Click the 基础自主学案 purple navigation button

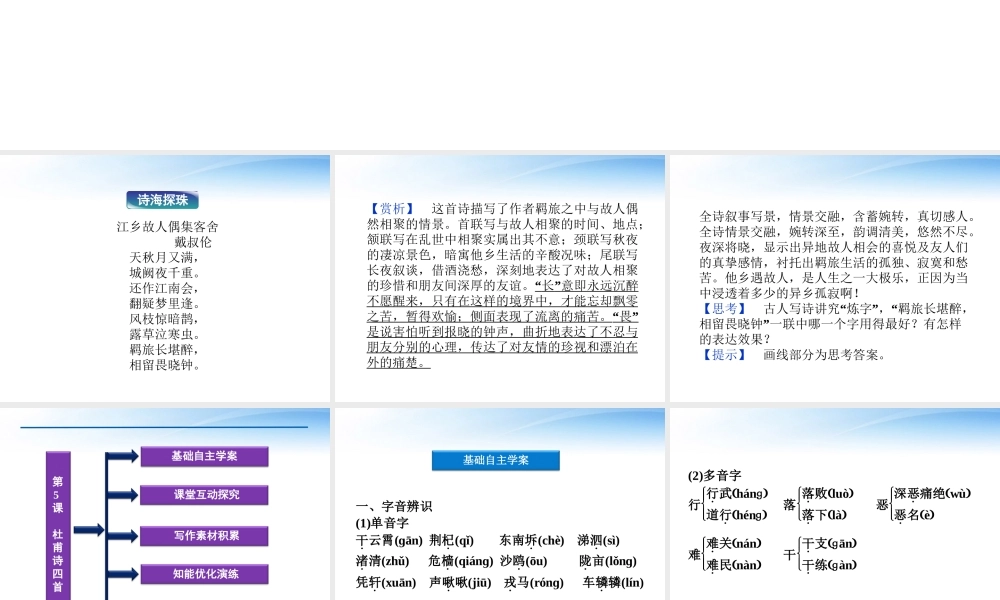204,456
